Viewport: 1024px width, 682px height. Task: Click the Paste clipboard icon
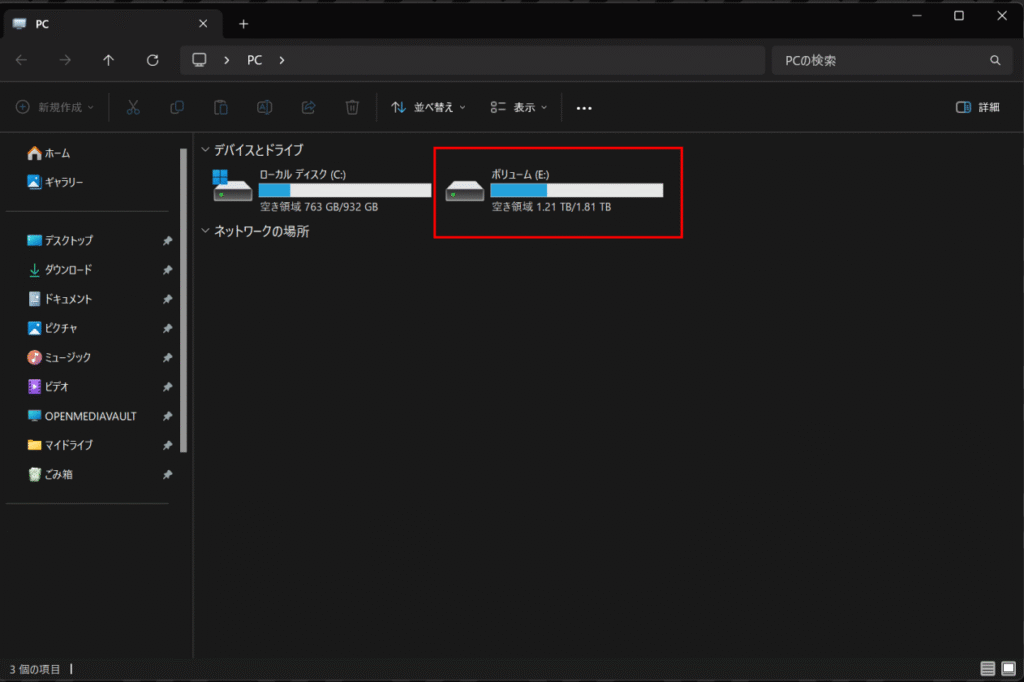coord(221,107)
